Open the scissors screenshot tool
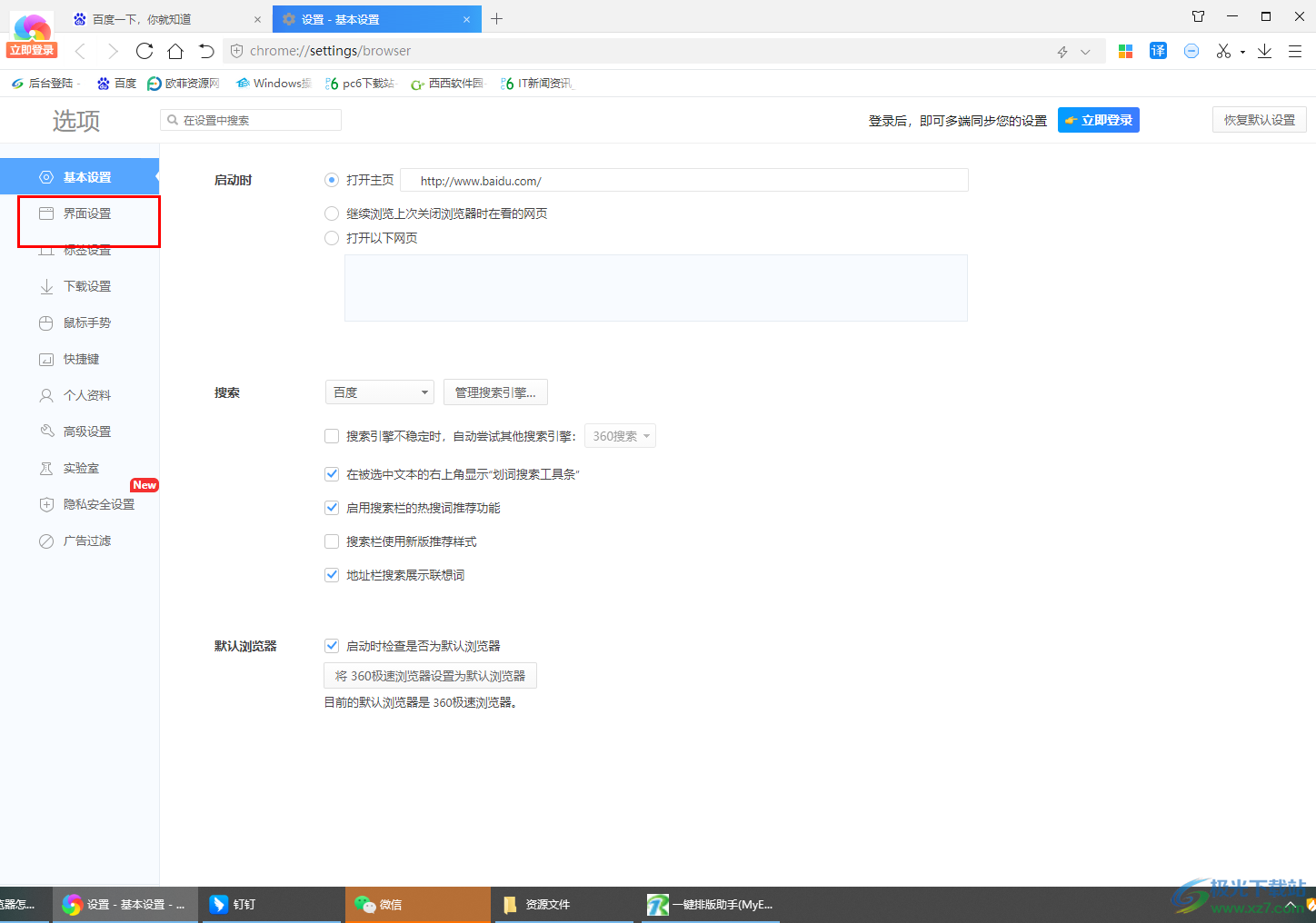The image size is (1316, 923). 1223,51
